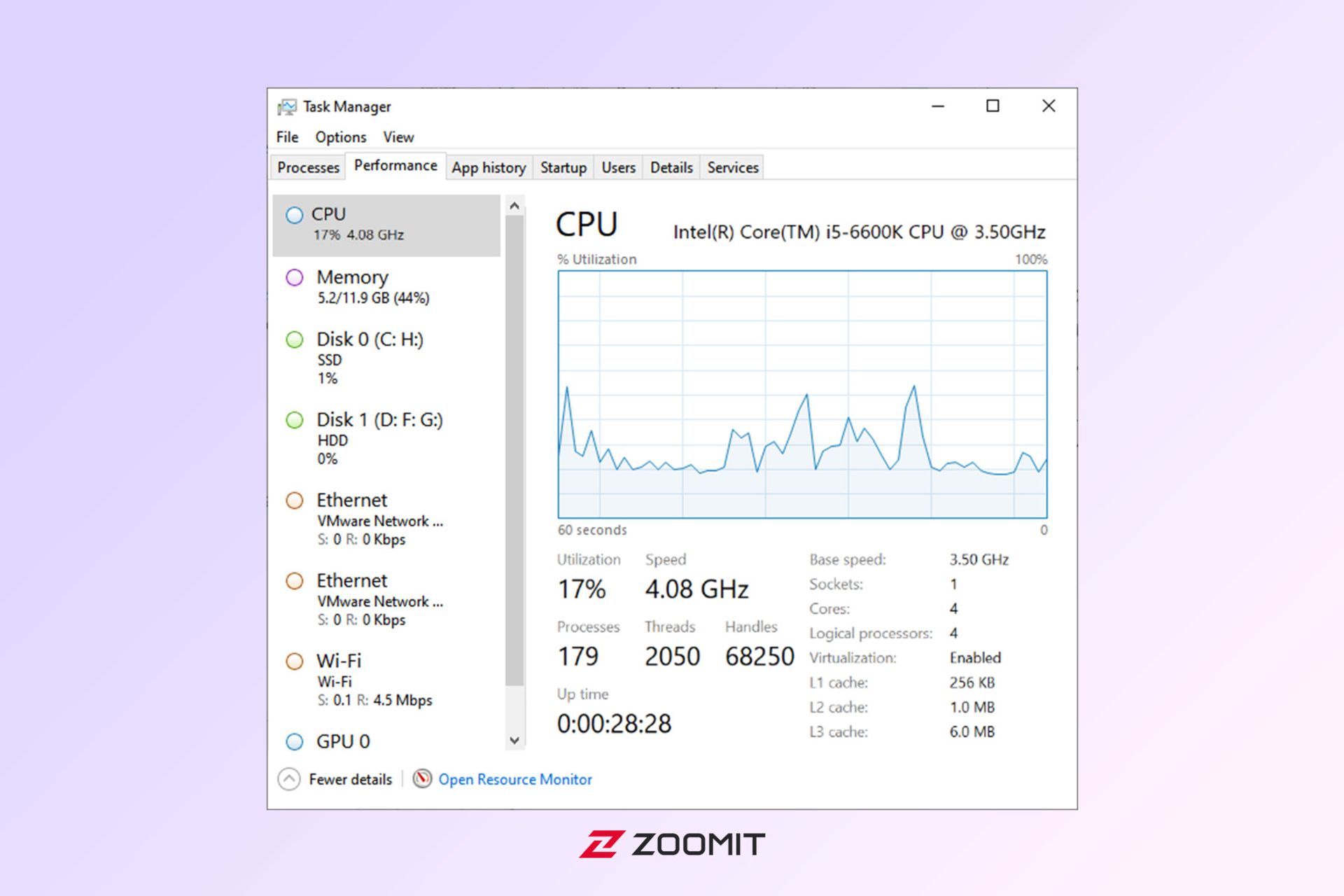1344x896 pixels.
Task: Switch to the Startup tab
Action: coord(564,167)
